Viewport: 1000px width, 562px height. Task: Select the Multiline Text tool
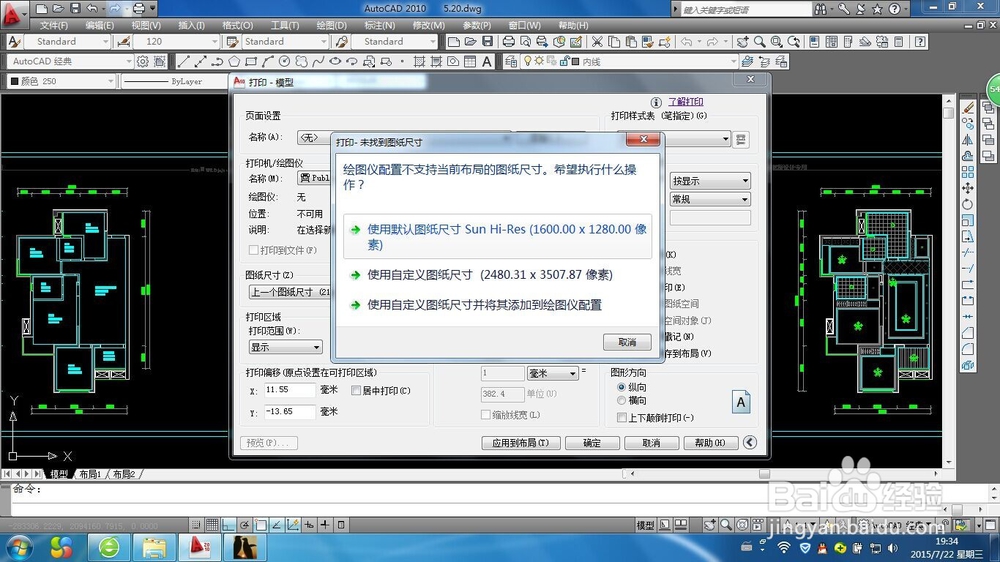pyautogui.click(x=487, y=61)
